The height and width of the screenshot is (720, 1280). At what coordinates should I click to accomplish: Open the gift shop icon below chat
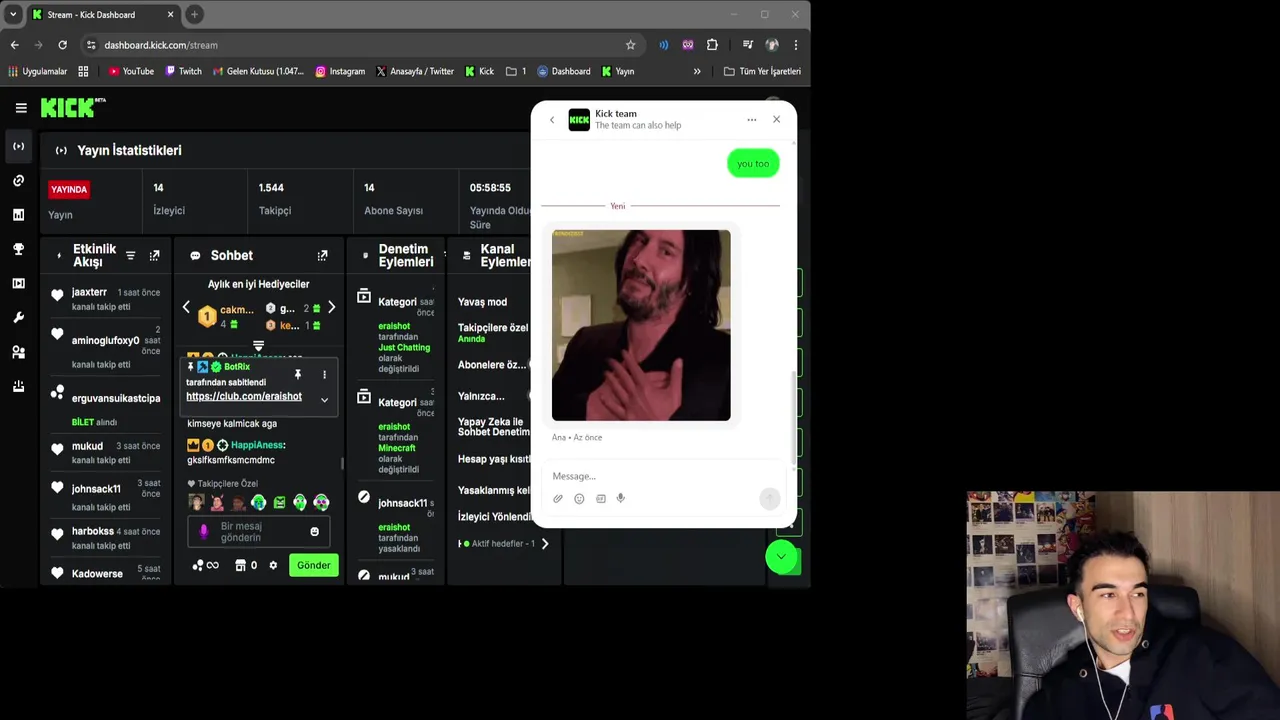point(240,566)
